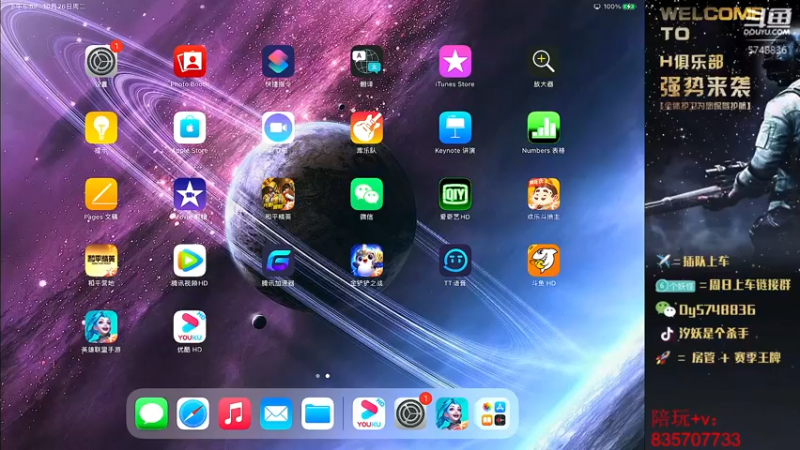Open Safari in the dock
800x450 pixels.
coord(193,414)
